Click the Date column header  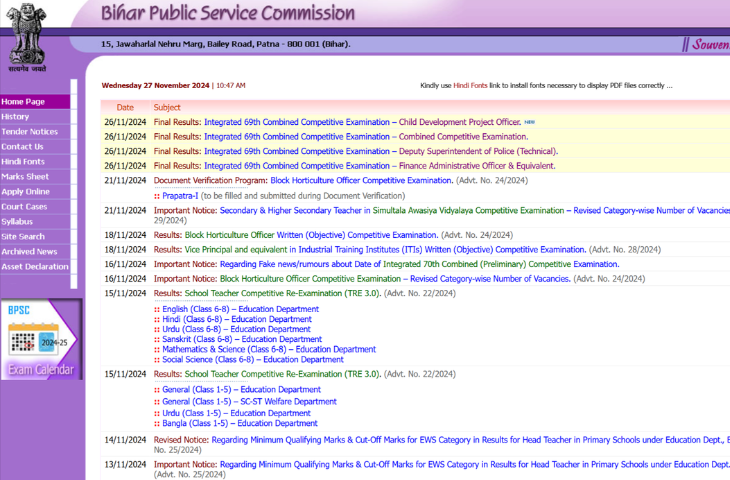(x=125, y=108)
